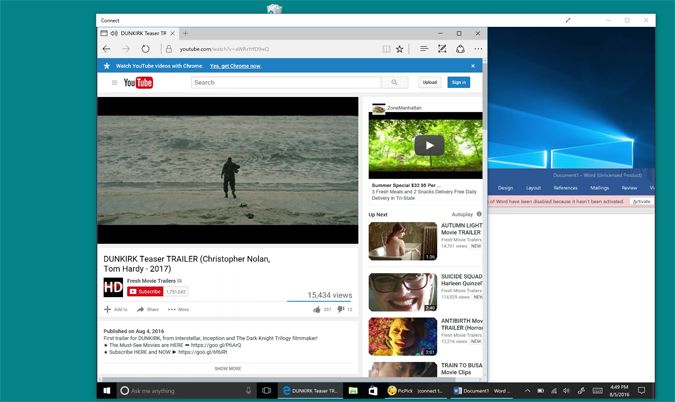Click Add to under the video
This screenshot has width=675, height=402.
coord(116,309)
